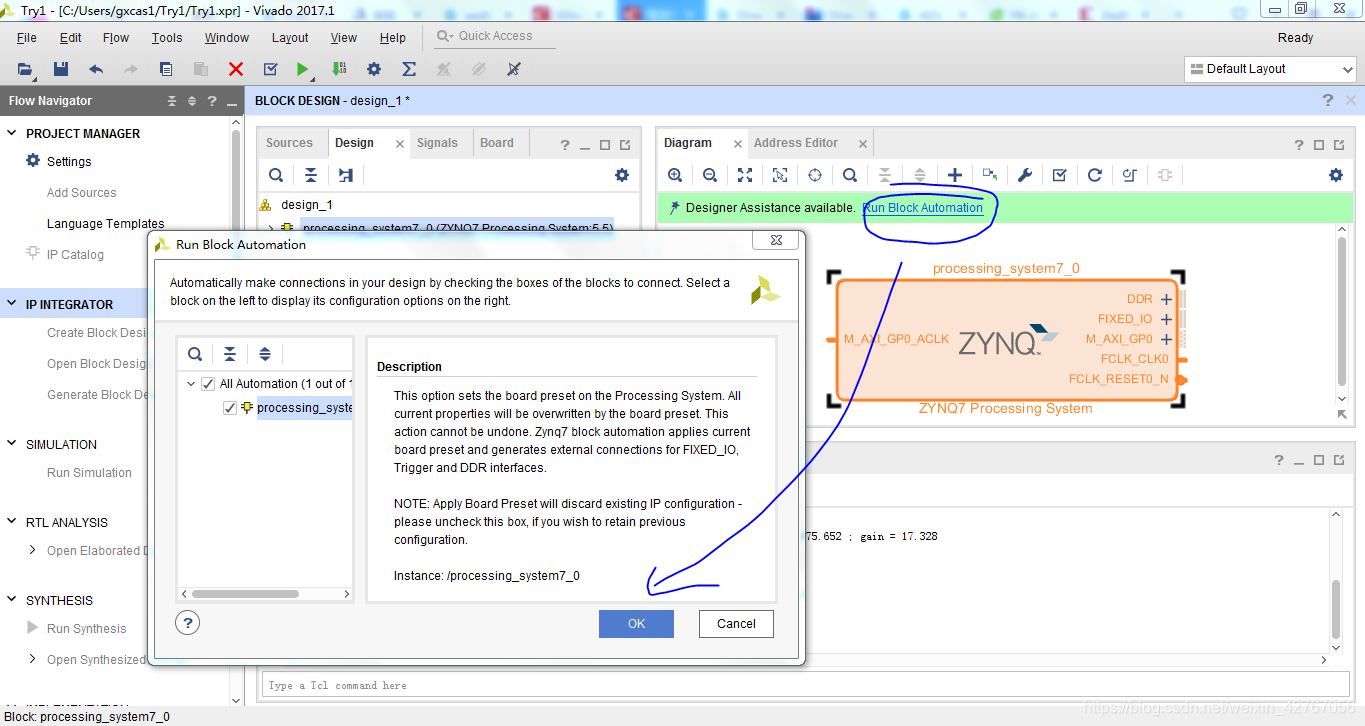The height and width of the screenshot is (726, 1365).
Task: Save the block design with the floppy icon
Action: (x=61, y=69)
